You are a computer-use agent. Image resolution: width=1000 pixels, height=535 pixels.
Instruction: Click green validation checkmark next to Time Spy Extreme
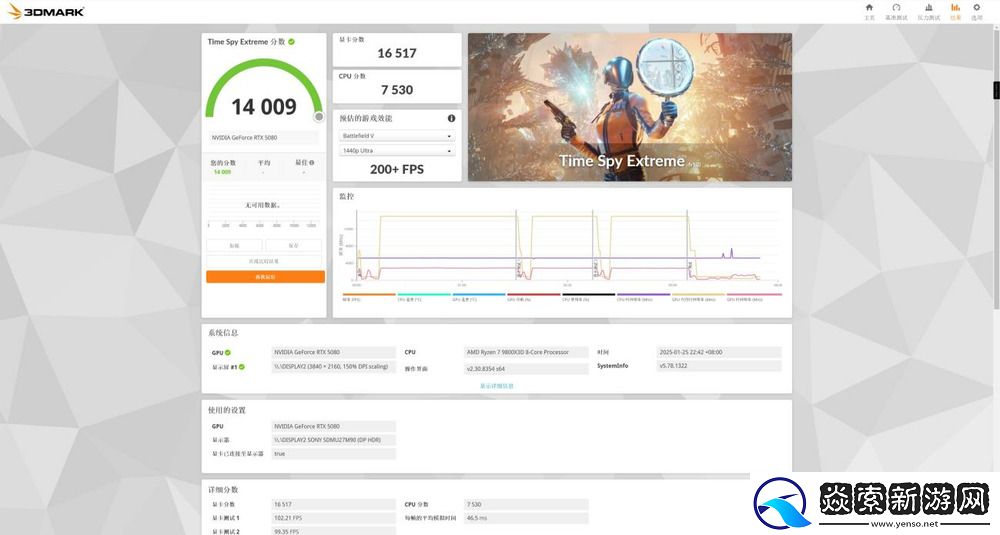pyautogui.click(x=292, y=42)
